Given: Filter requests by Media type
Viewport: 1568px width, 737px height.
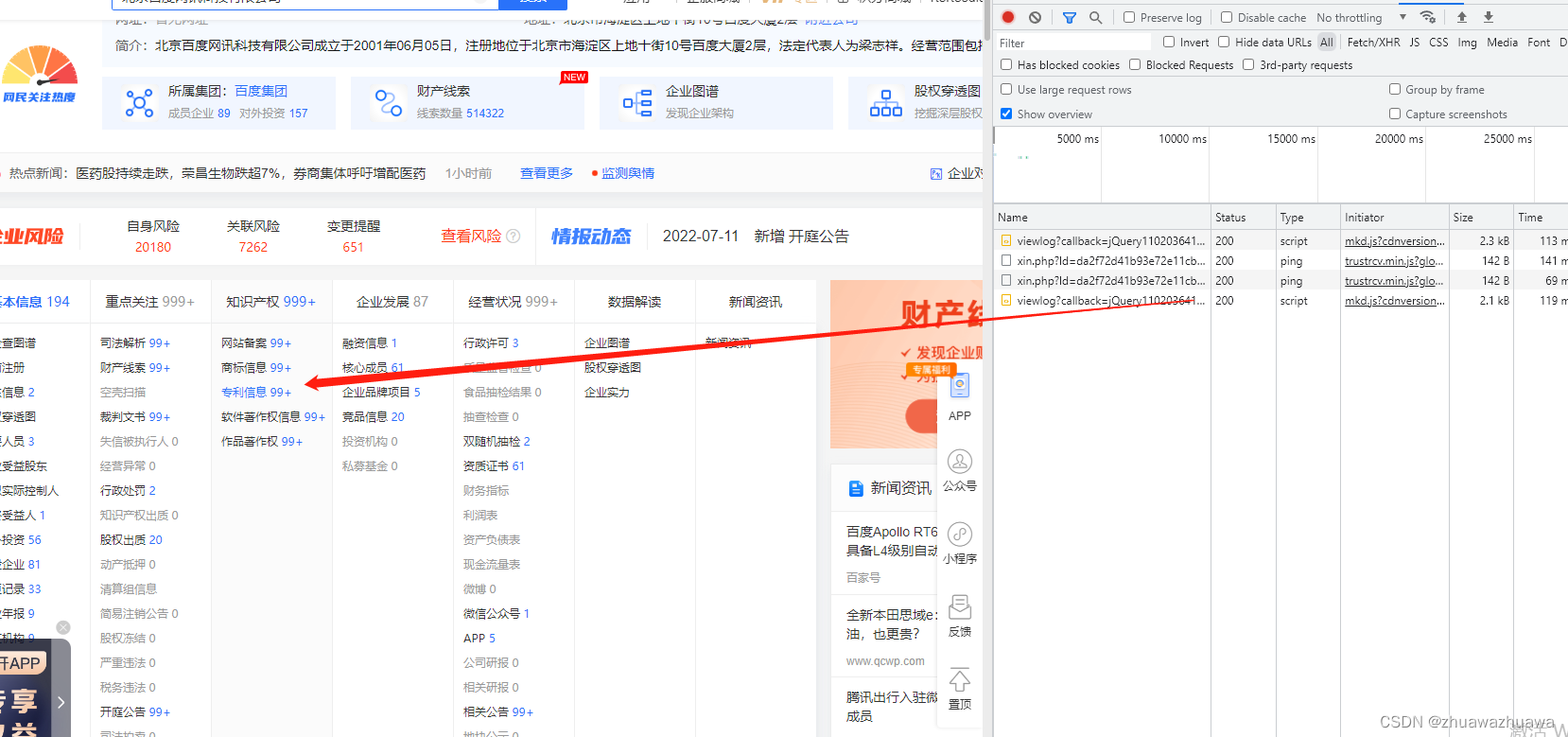Looking at the screenshot, I should pyautogui.click(x=1502, y=43).
